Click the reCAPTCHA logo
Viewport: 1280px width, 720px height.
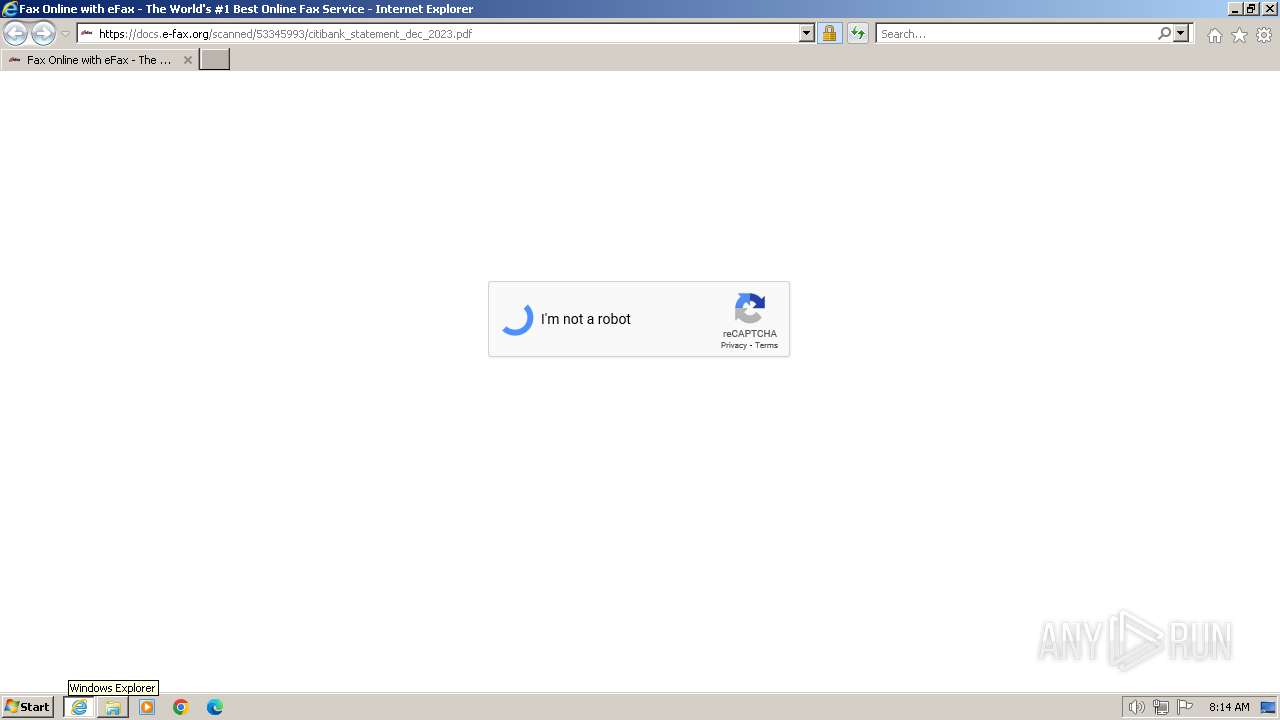click(750, 309)
